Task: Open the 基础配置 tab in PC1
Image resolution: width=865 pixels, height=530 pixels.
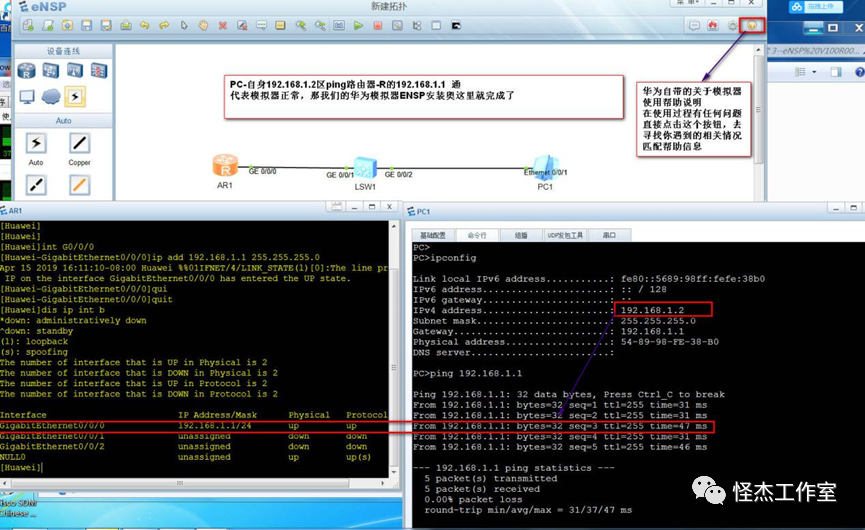Action: [433, 235]
